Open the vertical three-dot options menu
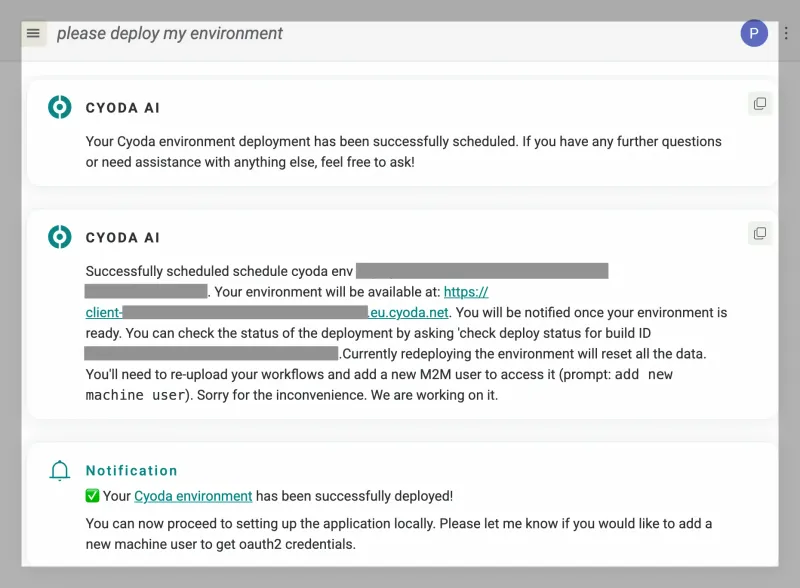The height and width of the screenshot is (588, 800). (x=786, y=34)
